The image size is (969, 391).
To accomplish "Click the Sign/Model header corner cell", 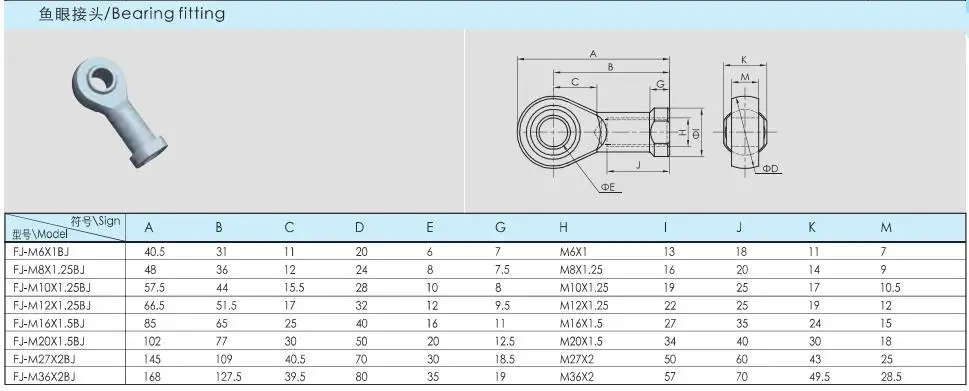I will [66, 227].
